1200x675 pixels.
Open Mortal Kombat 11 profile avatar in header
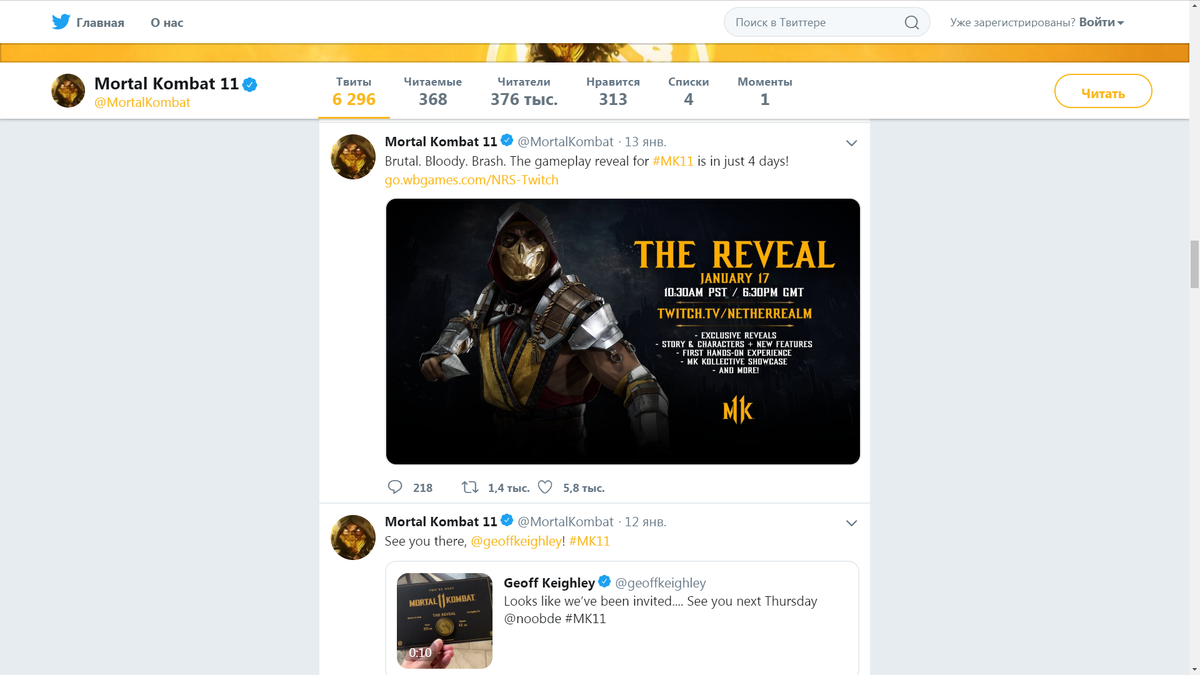click(68, 91)
